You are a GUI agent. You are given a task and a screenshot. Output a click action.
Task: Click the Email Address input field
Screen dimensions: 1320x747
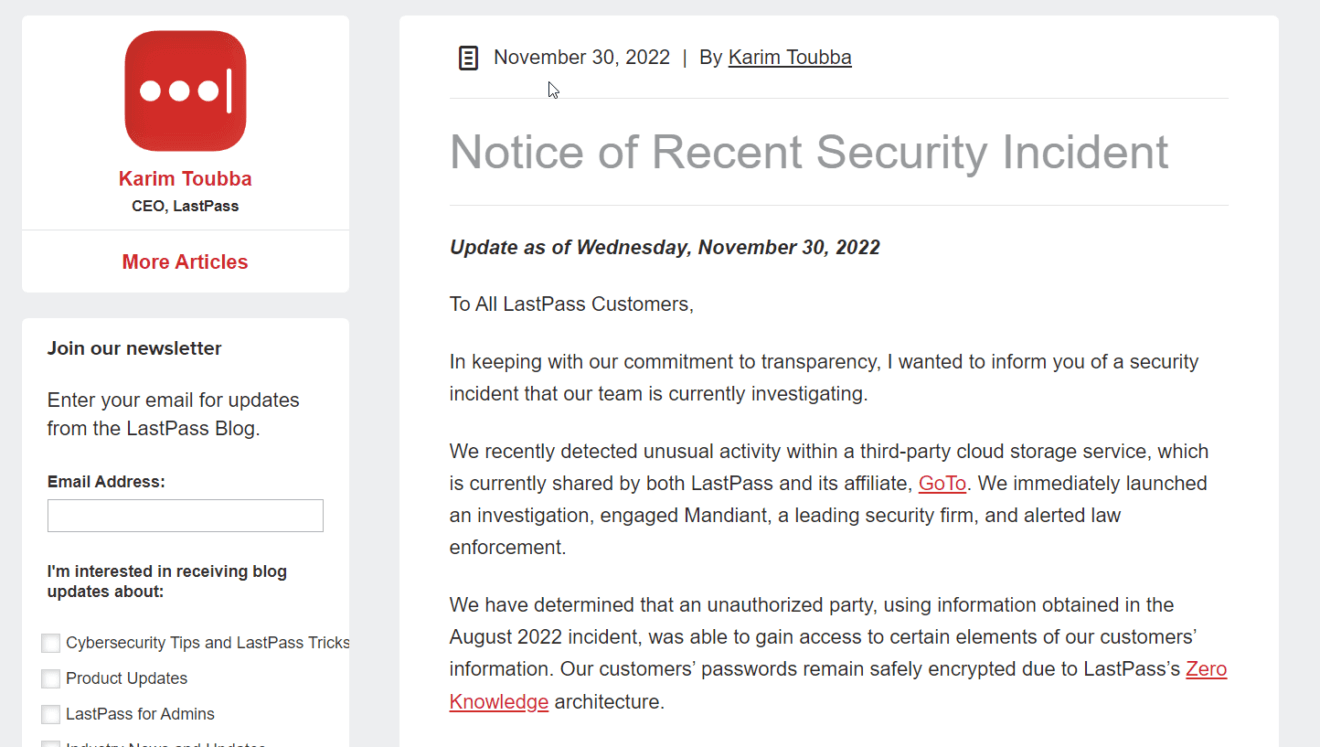pyautogui.click(x=185, y=516)
